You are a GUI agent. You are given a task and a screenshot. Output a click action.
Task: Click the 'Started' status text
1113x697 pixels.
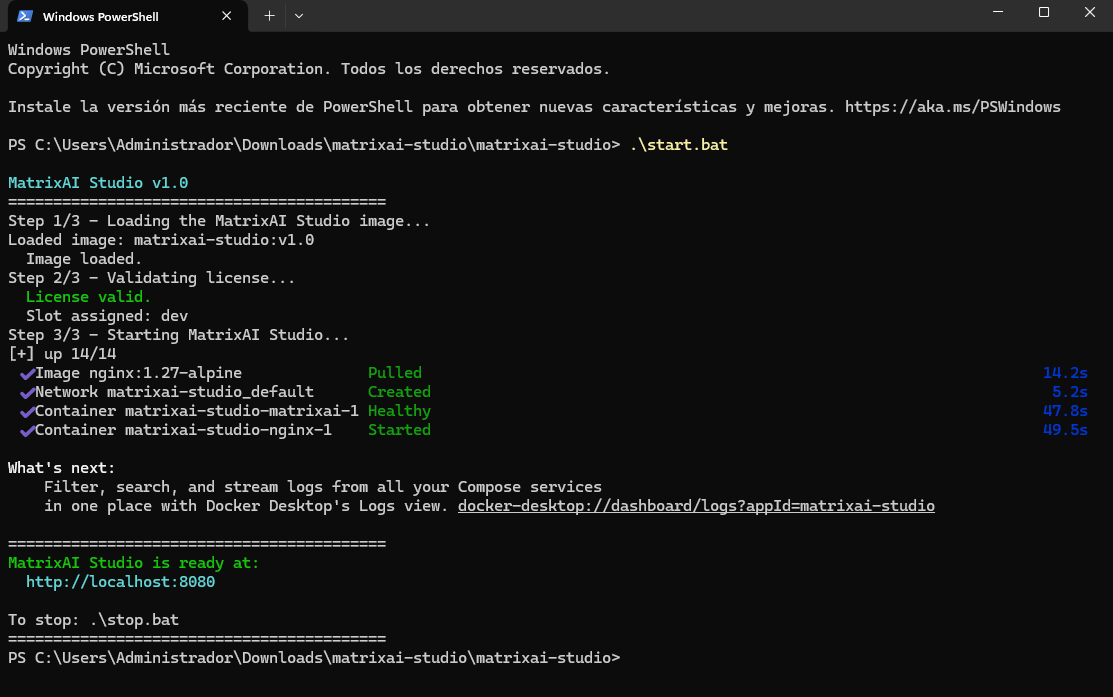pos(399,430)
